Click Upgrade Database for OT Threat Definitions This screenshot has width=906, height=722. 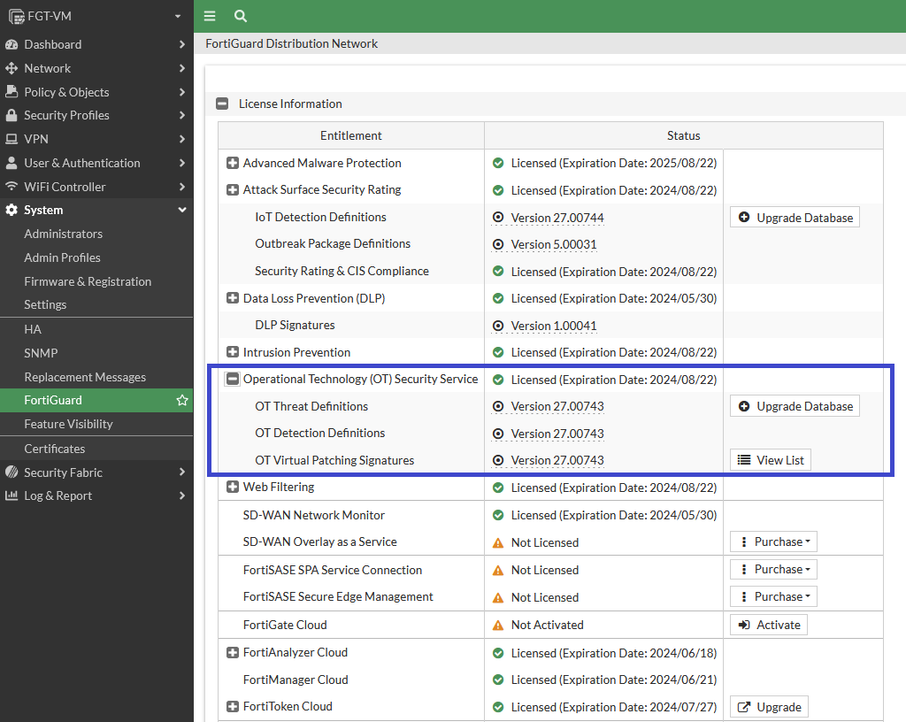click(795, 406)
